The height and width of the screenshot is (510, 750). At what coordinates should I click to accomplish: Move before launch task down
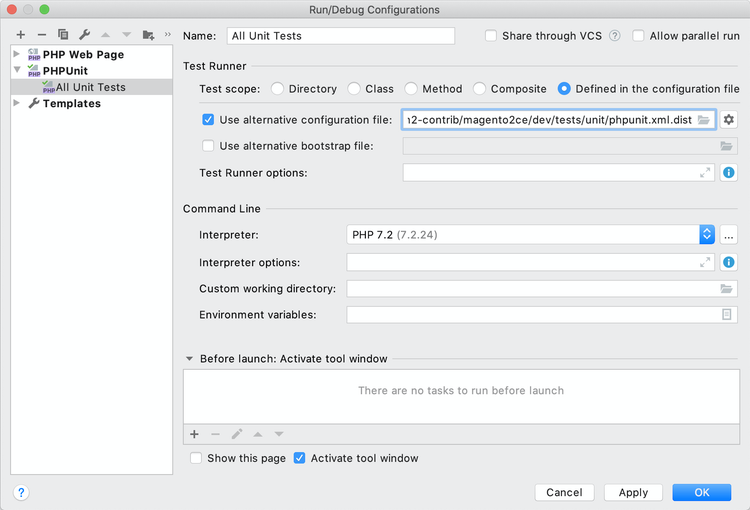(x=279, y=434)
